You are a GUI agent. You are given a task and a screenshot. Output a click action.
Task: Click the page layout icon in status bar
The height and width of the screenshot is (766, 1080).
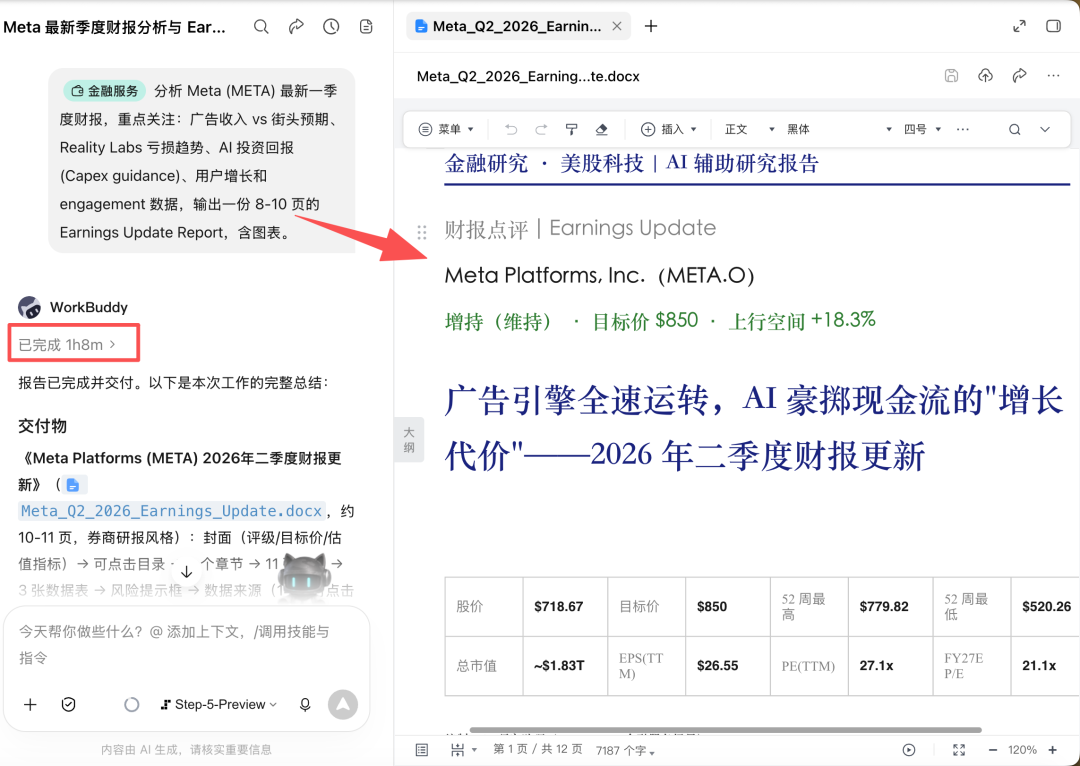[x=422, y=750]
